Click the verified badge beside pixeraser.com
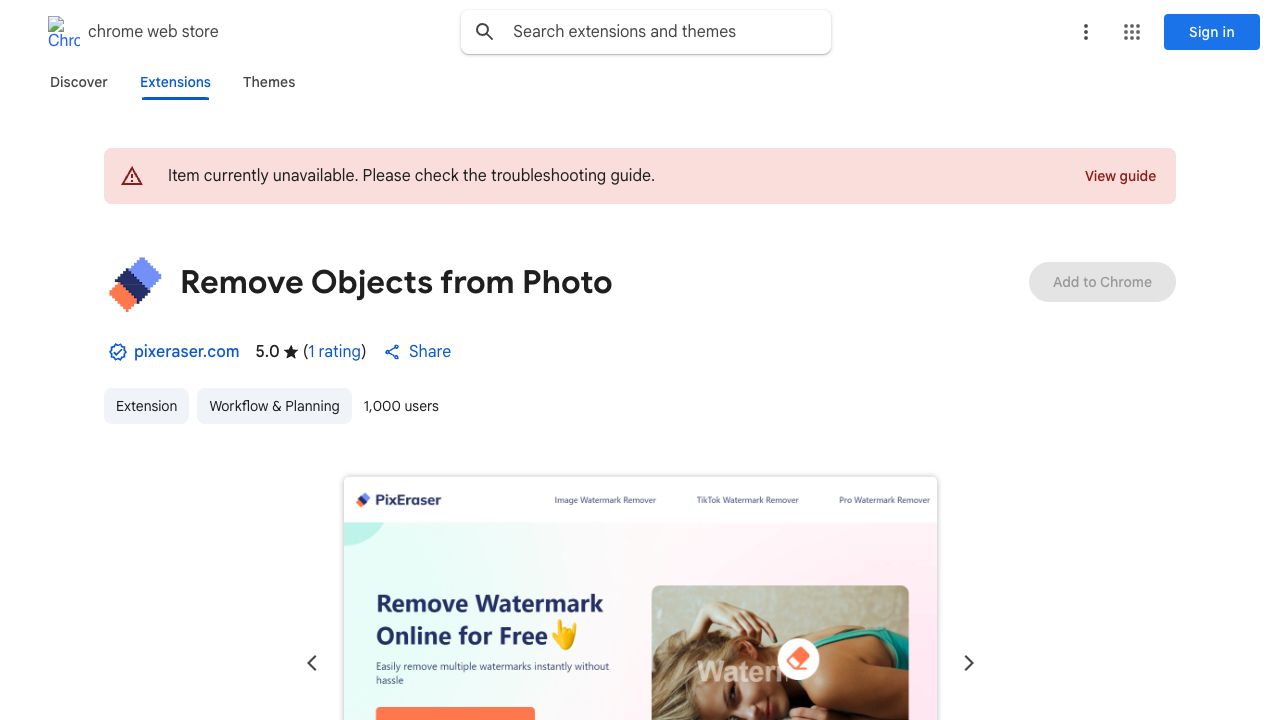The height and width of the screenshot is (720, 1280). pyautogui.click(x=118, y=352)
